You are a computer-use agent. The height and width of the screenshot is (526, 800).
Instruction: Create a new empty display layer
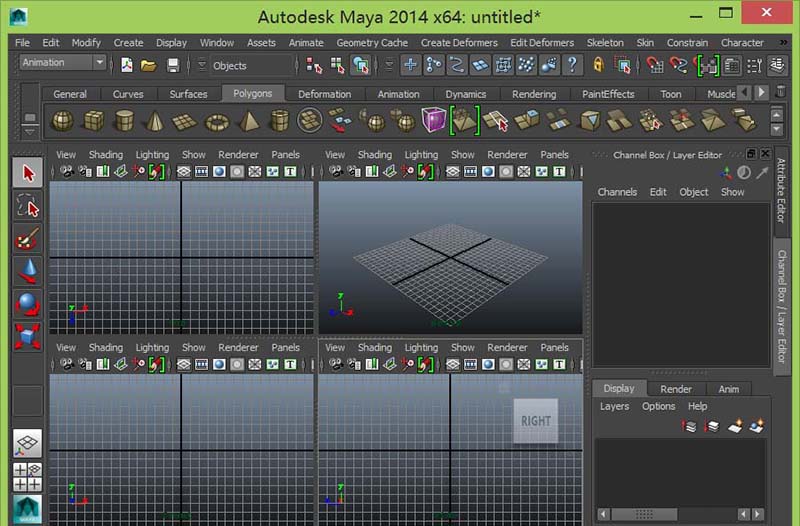(735, 425)
